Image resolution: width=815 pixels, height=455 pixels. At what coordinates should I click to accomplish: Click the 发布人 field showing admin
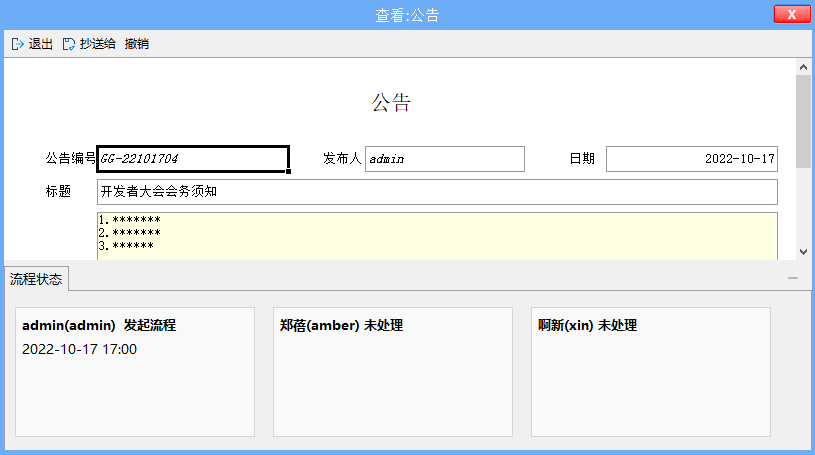click(x=445, y=159)
